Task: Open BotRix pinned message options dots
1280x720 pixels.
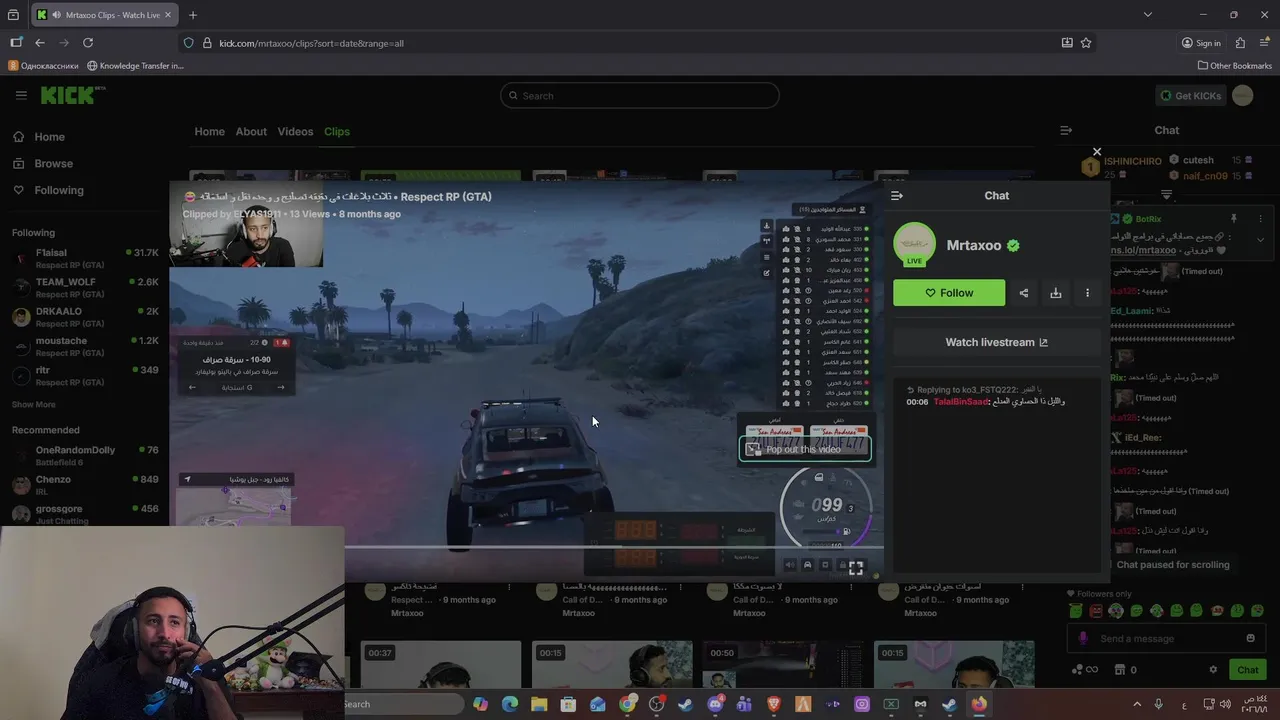Action: 1261,218
